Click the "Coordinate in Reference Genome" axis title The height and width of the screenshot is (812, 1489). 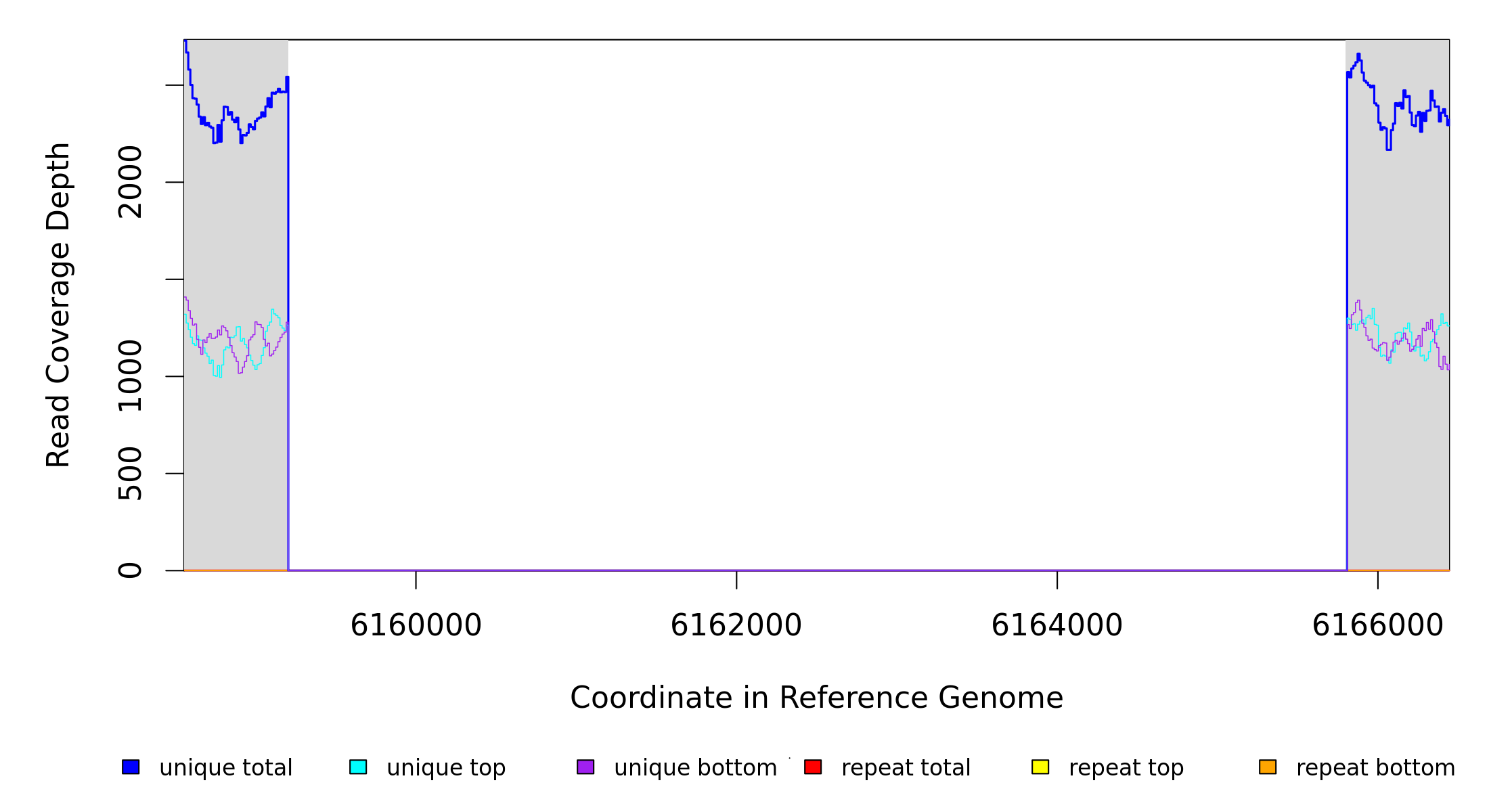816,698
